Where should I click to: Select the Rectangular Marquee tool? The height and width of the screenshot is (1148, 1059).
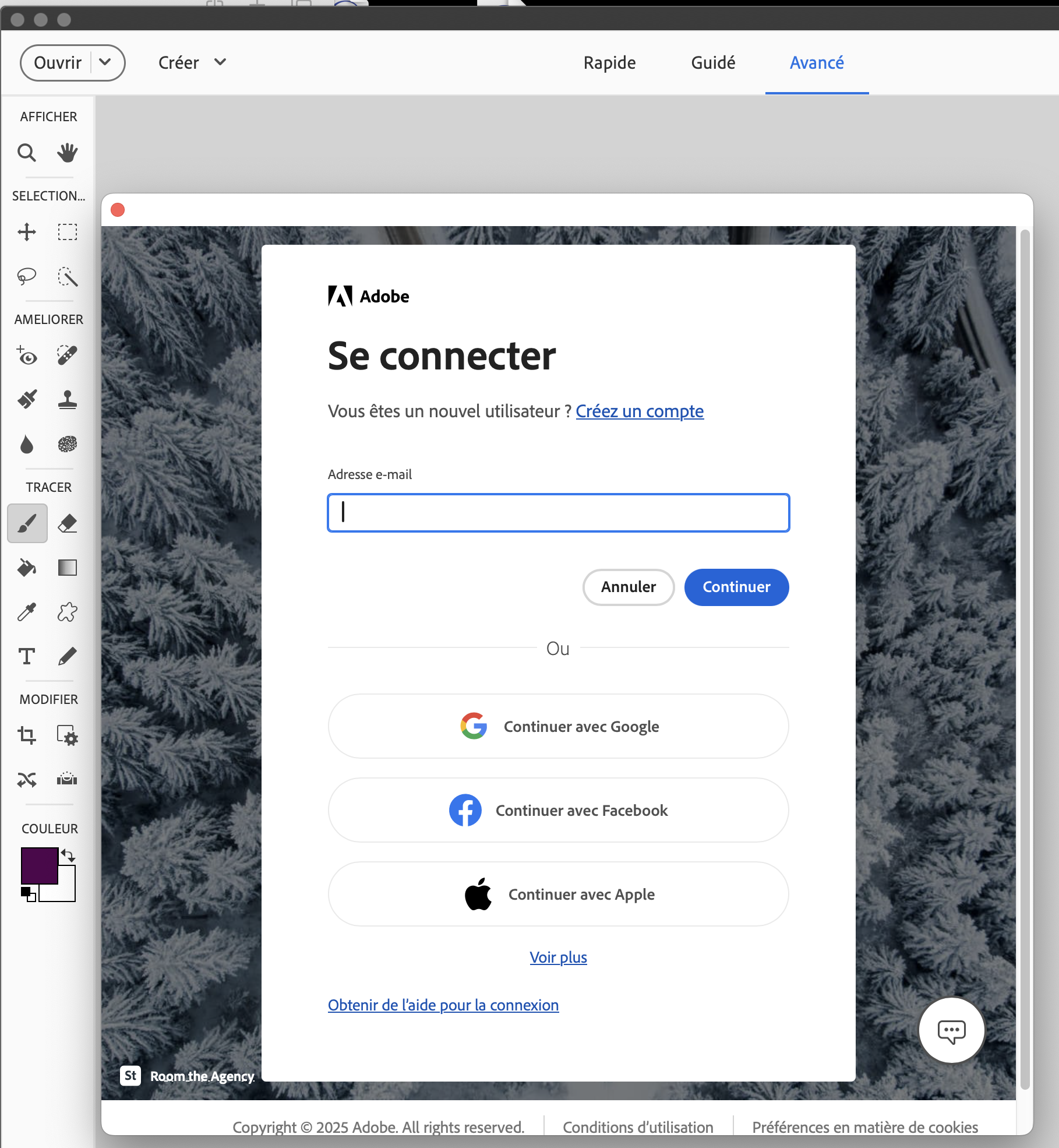coord(68,232)
